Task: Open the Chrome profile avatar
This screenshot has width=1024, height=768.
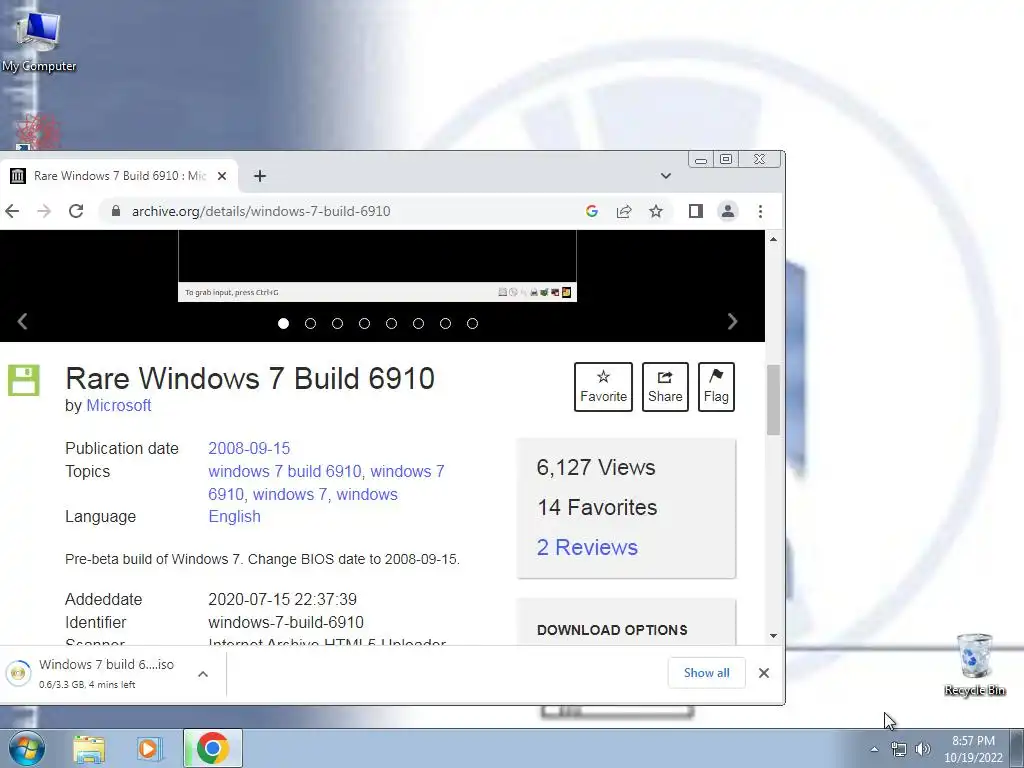Action: (x=728, y=211)
